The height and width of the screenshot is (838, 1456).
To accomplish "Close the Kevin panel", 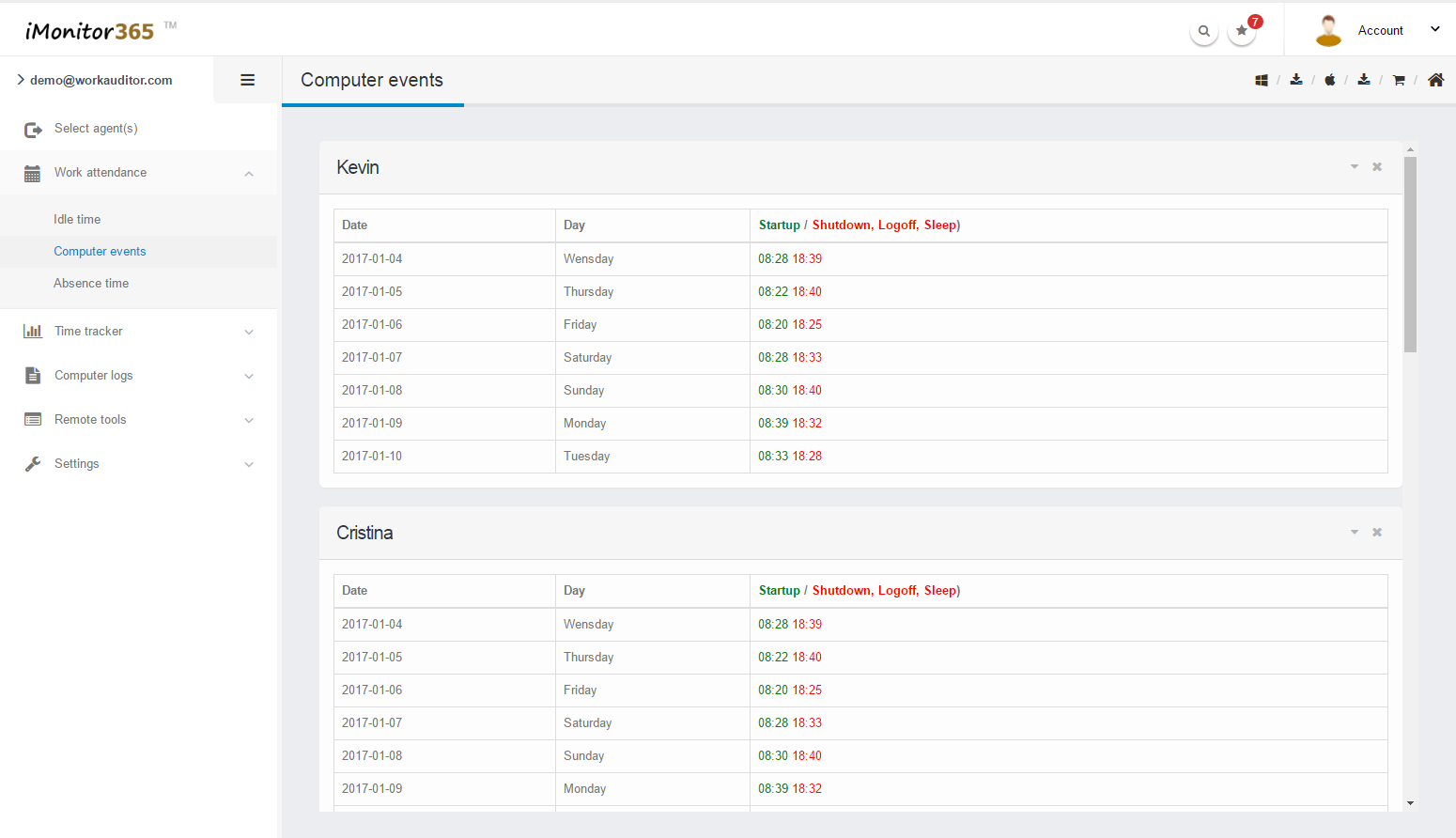I will pyautogui.click(x=1377, y=167).
